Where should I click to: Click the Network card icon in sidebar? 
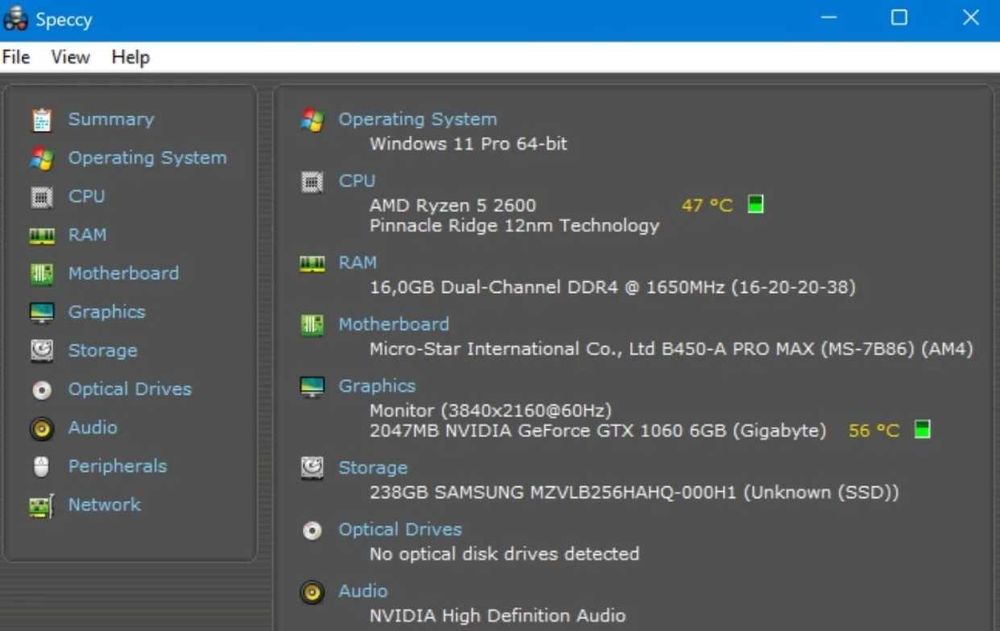tap(42, 506)
